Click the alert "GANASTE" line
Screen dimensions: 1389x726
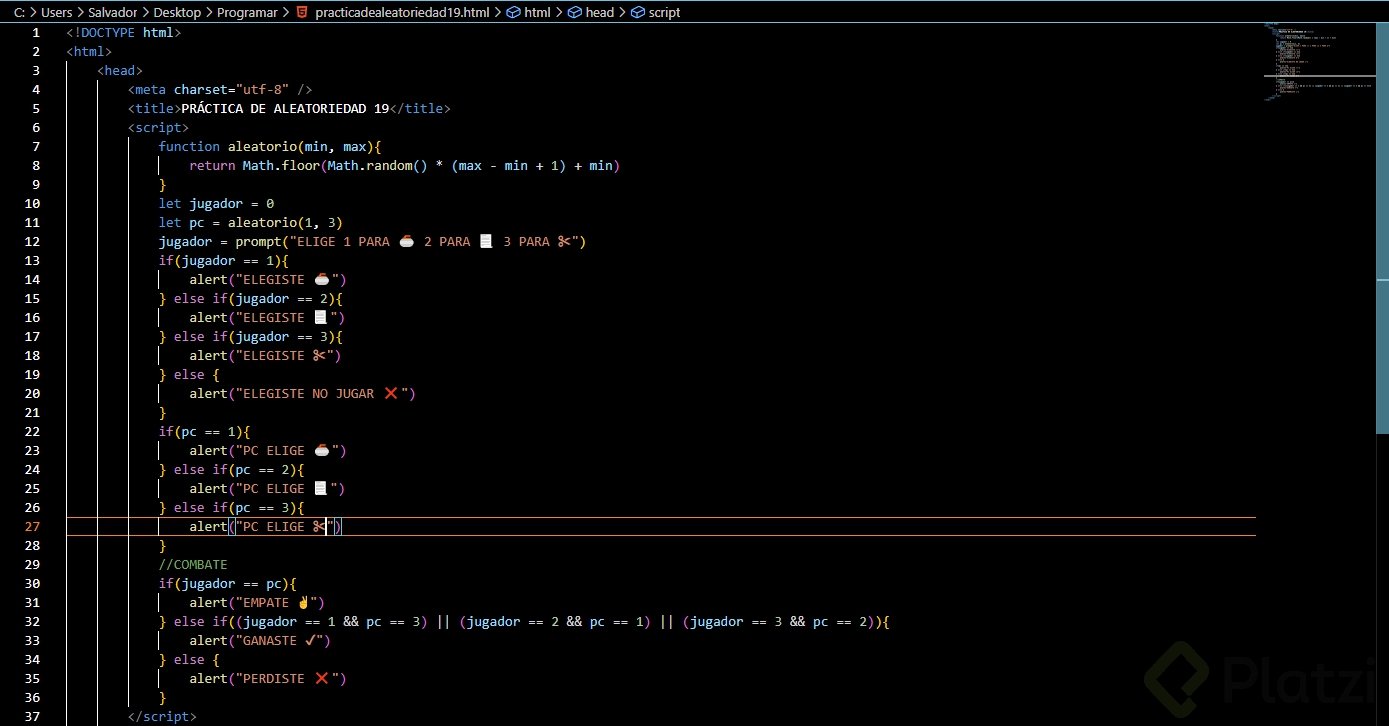pyautogui.click(x=259, y=640)
